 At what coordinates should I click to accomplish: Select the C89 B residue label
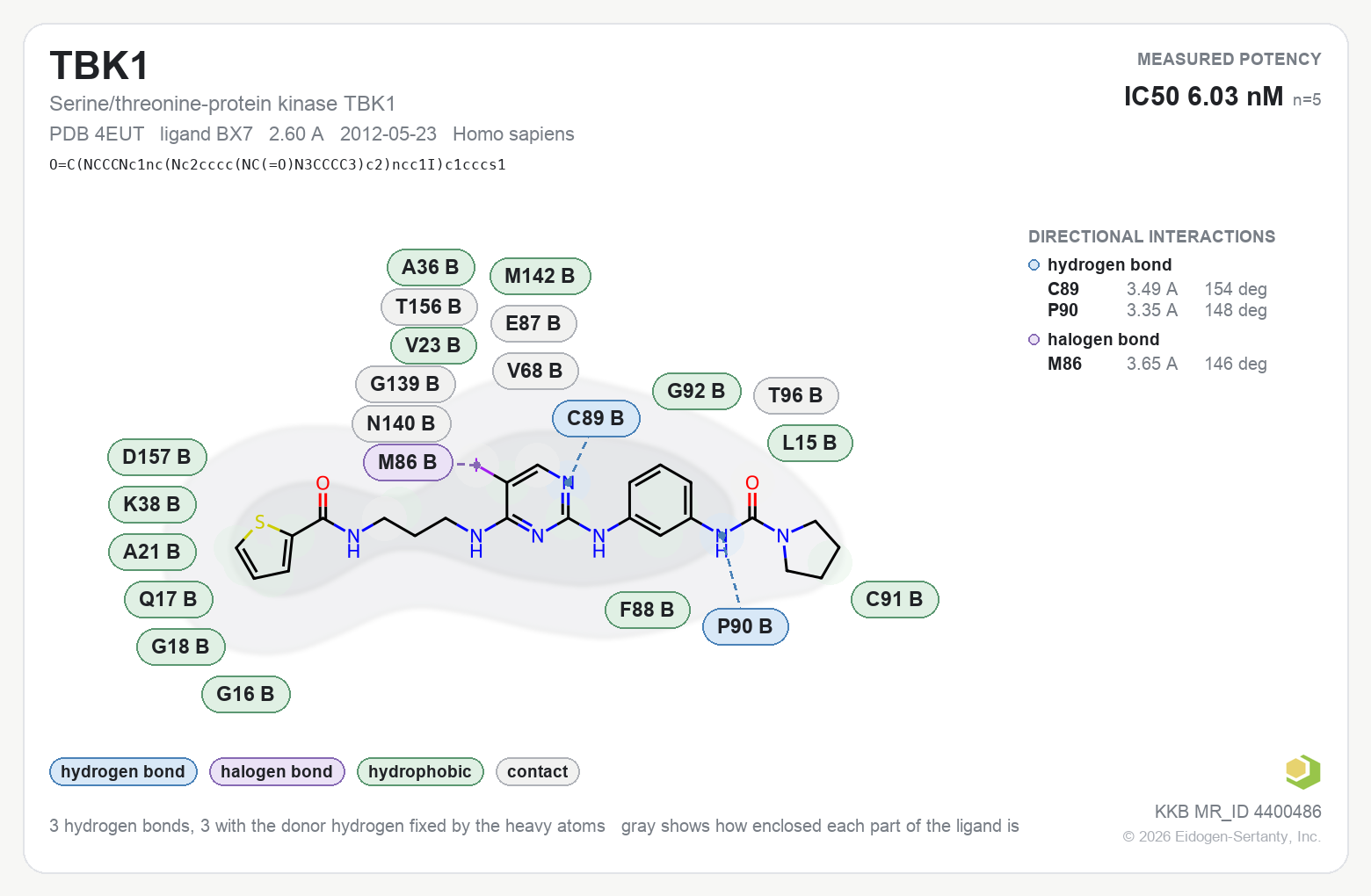596,418
